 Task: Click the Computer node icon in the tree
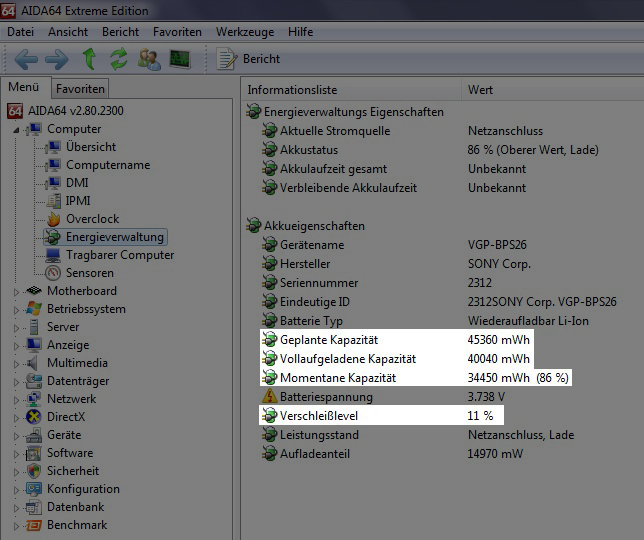click(x=34, y=129)
